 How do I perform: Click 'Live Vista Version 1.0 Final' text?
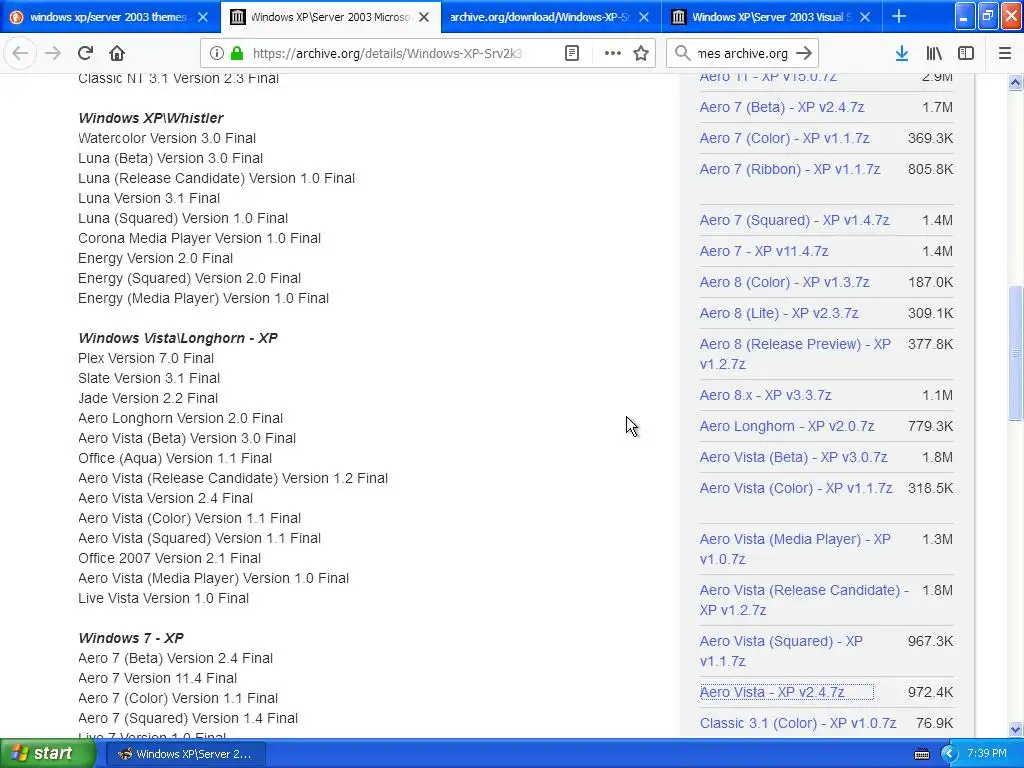tap(163, 598)
